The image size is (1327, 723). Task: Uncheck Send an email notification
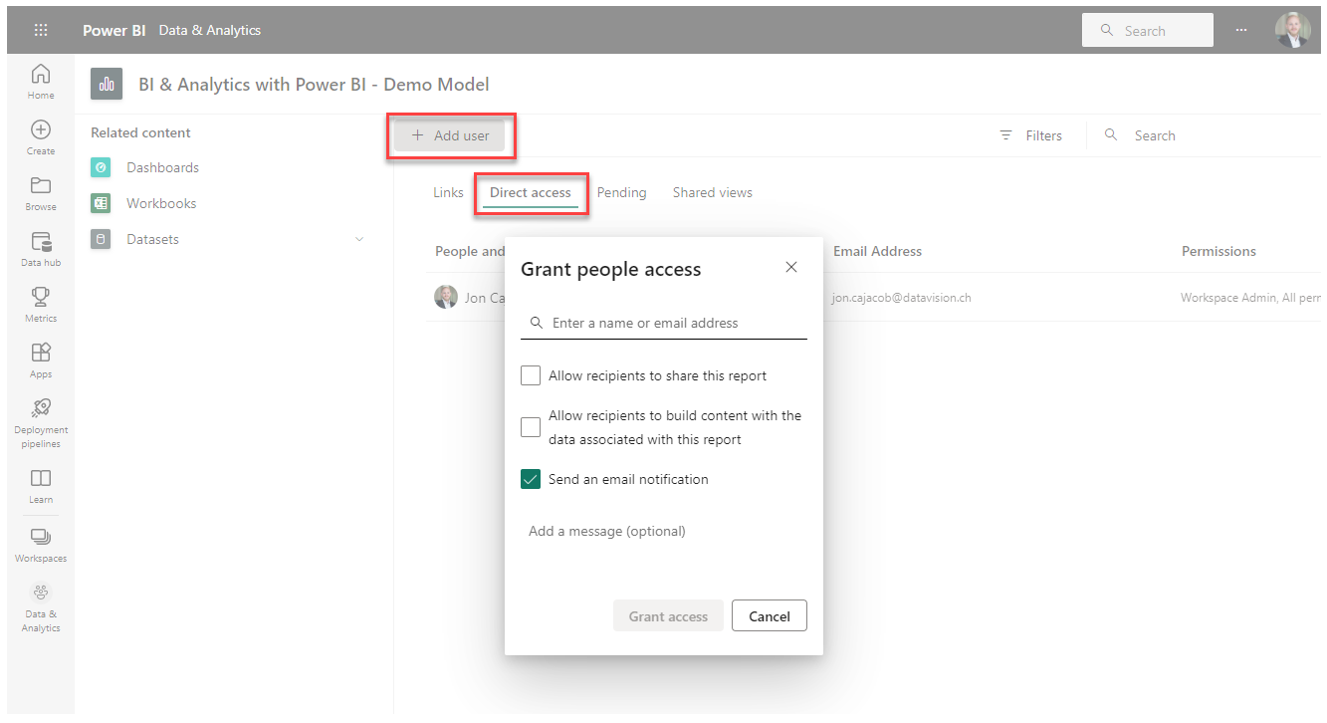pyautogui.click(x=531, y=479)
